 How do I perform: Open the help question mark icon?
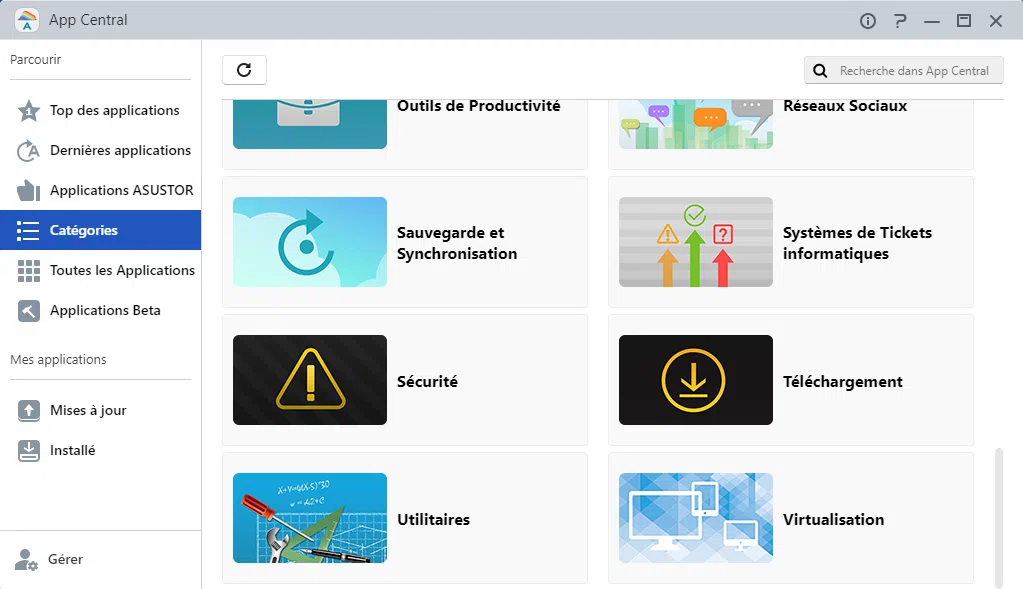click(x=900, y=21)
